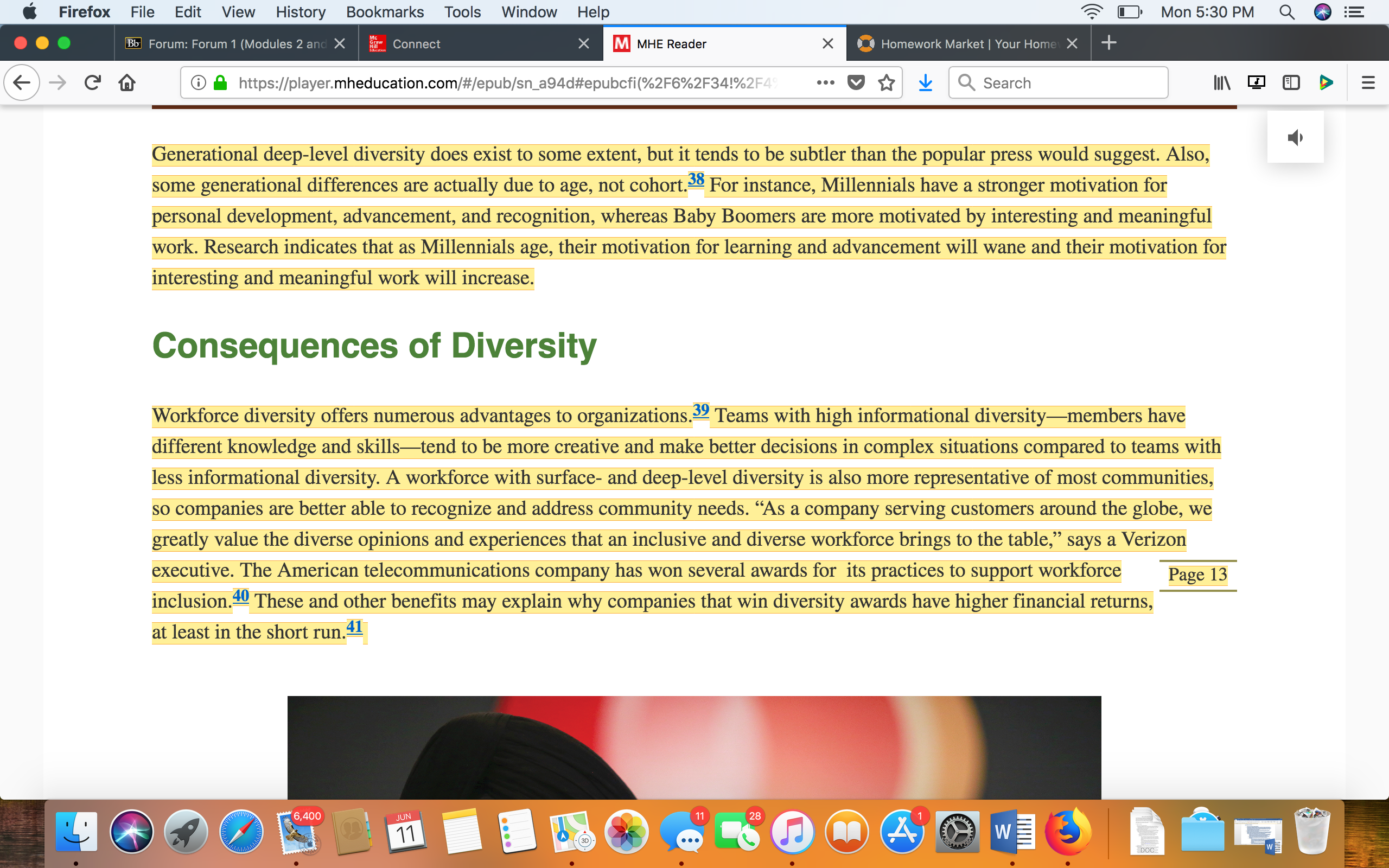Click the chapter photo below the paragraph
The width and height of the screenshot is (1389, 868).
(x=694, y=748)
